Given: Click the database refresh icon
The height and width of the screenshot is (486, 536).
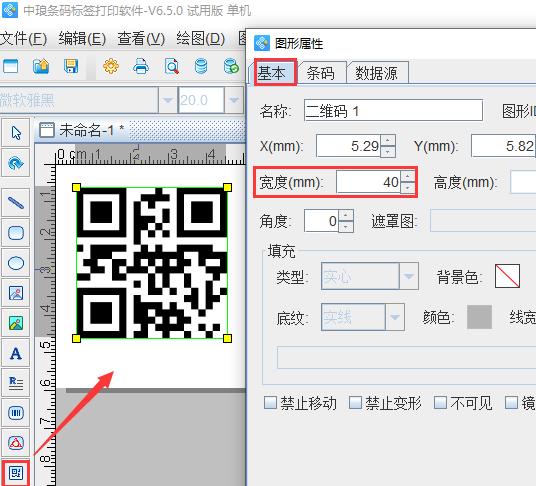Looking at the screenshot, I should tap(231, 66).
